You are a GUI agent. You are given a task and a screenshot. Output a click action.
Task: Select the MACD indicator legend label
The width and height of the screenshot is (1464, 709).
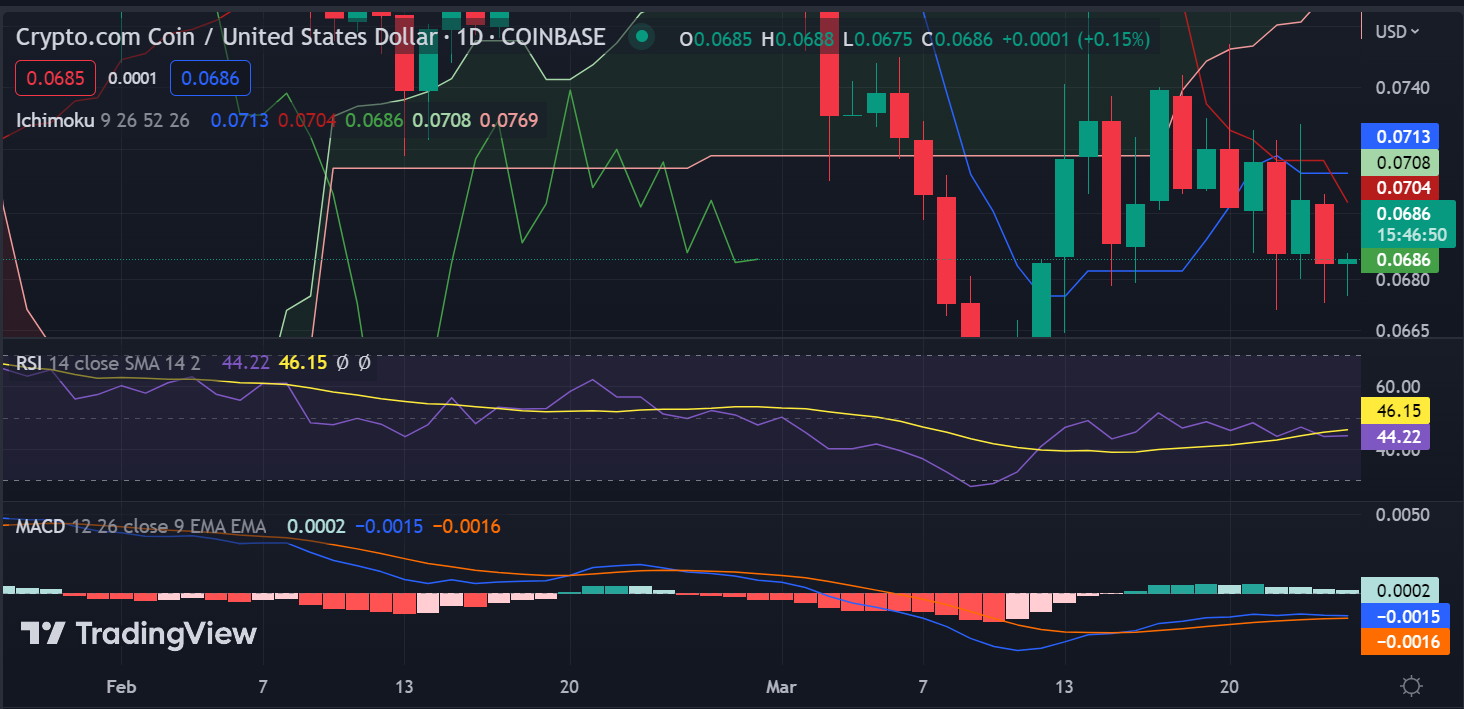coord(40,526)
